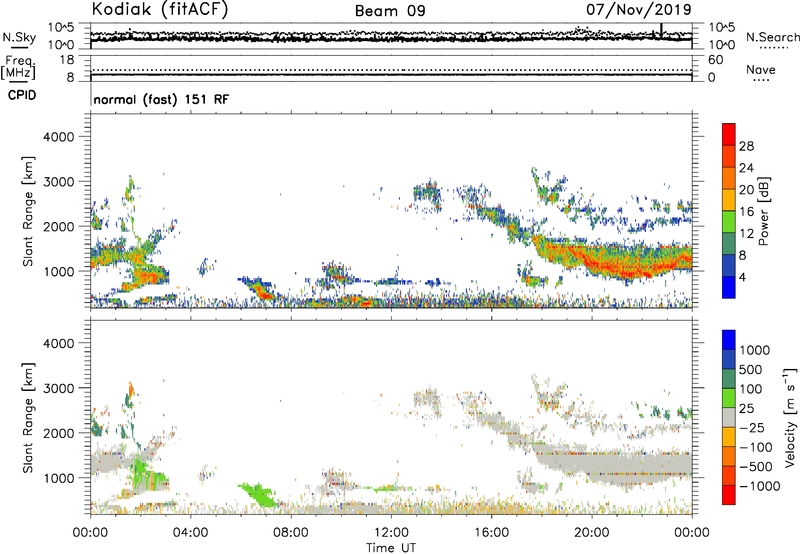Select the Time UT axis label

[x=391, y=548]
